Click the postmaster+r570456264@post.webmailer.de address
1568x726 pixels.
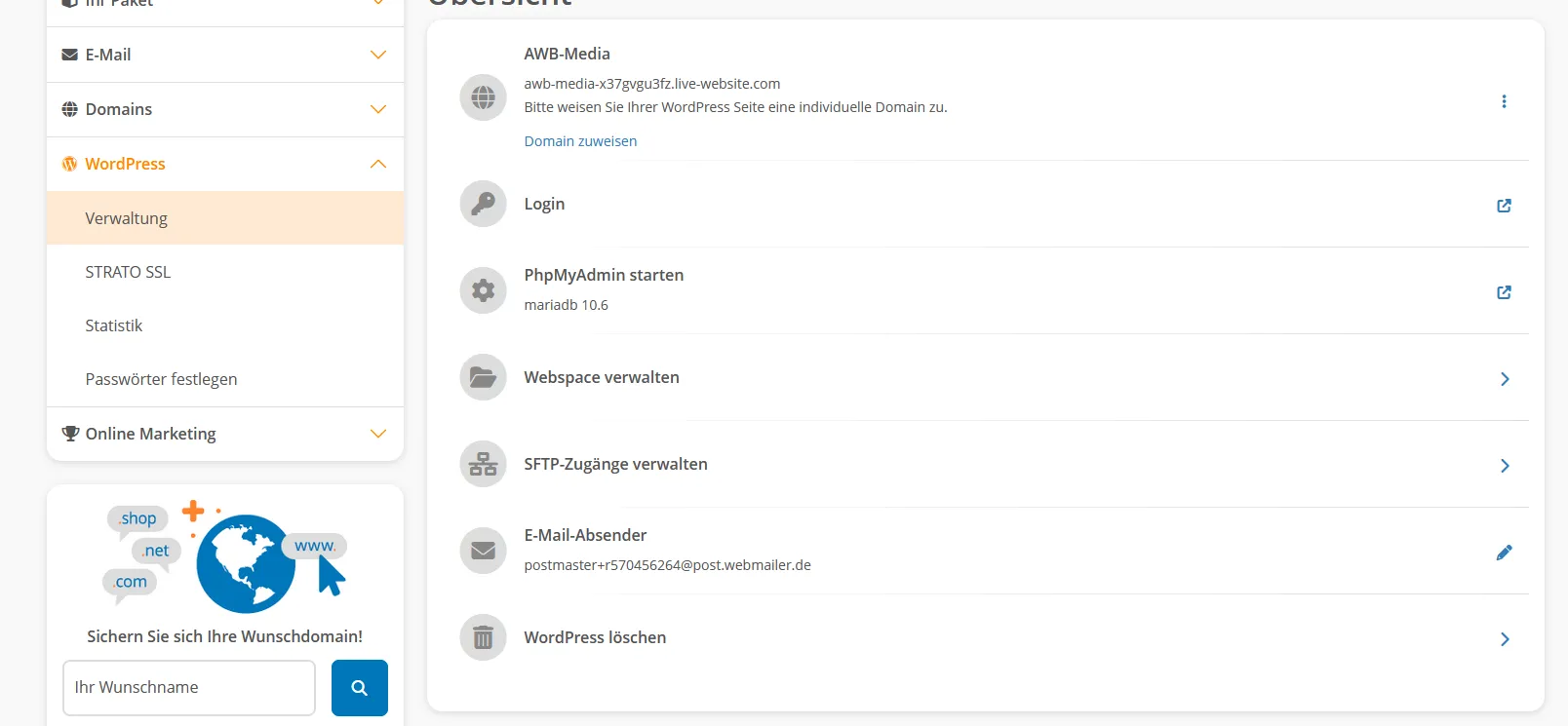click(x=667, y=565)
